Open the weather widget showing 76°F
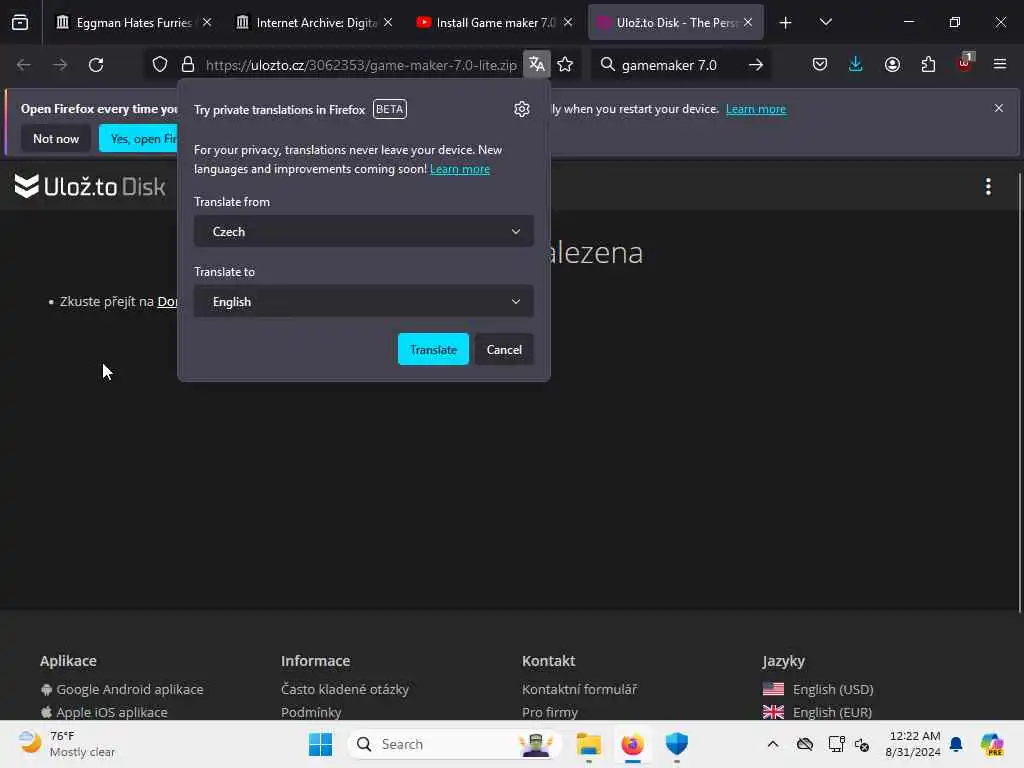This screenshot has width=1024, height=768. 67,744
